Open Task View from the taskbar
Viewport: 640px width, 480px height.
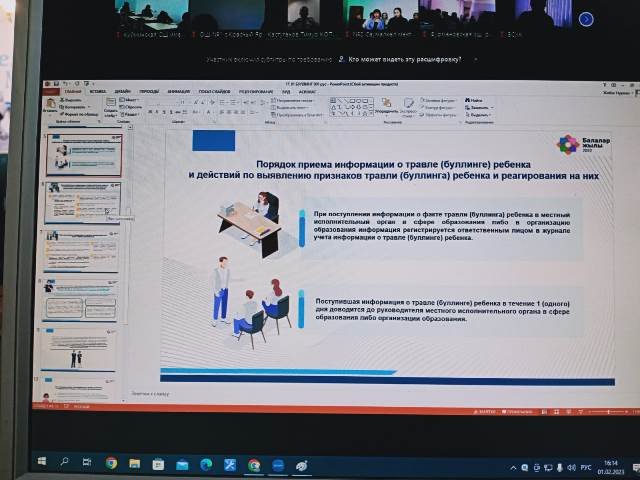87,462
